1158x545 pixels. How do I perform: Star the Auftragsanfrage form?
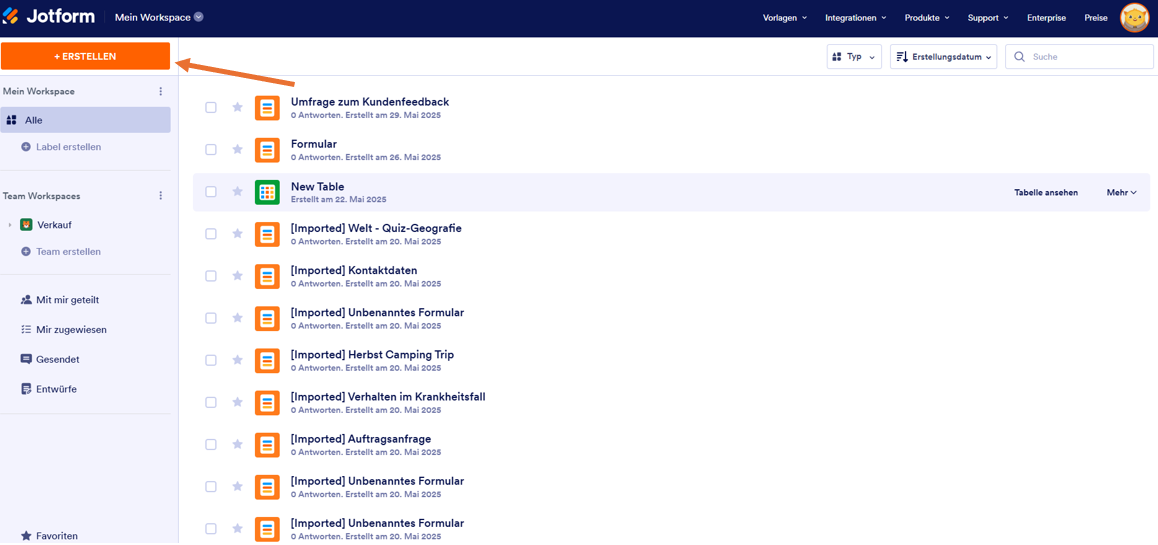pos(237,444)
